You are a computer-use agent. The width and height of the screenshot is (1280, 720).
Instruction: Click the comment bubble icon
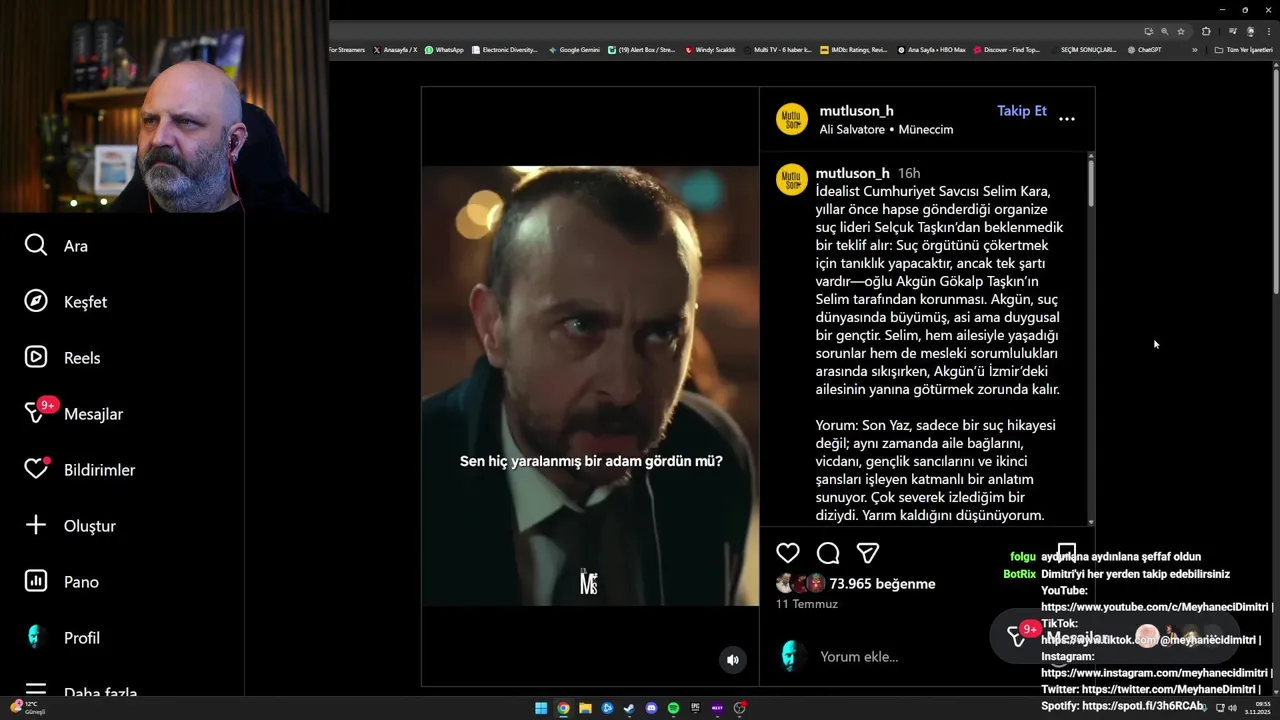coord(828,553)
